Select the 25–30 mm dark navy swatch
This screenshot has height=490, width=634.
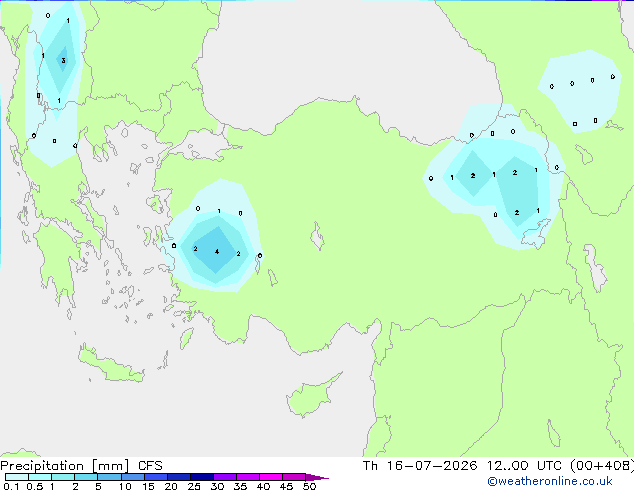(x=202, y=477)
